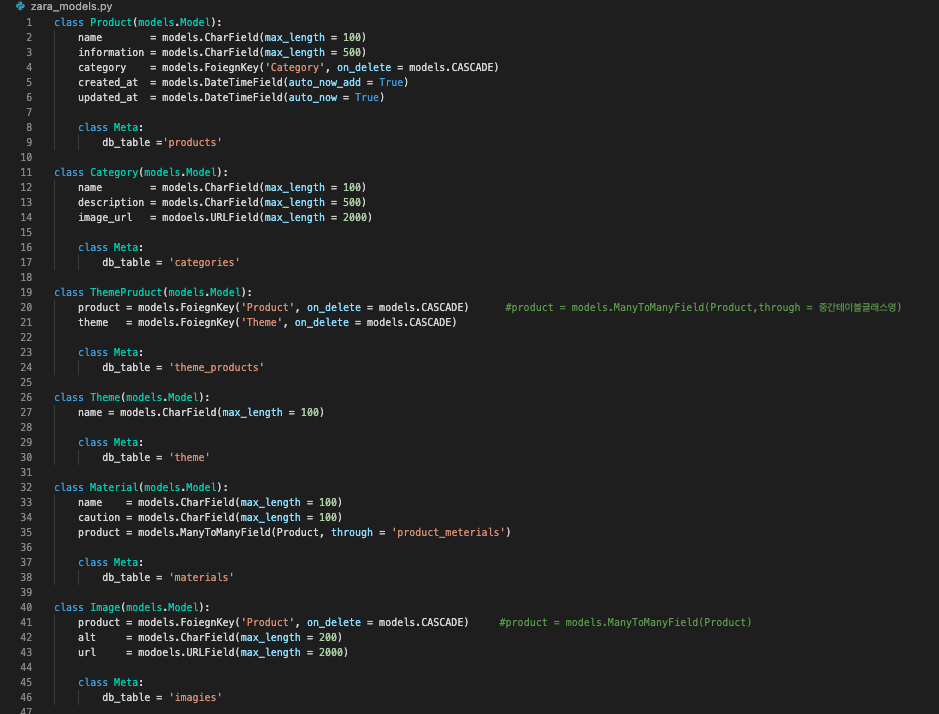Click line number 1 in gutter
This screenshot has height=714, width=939.
[29, 22]
